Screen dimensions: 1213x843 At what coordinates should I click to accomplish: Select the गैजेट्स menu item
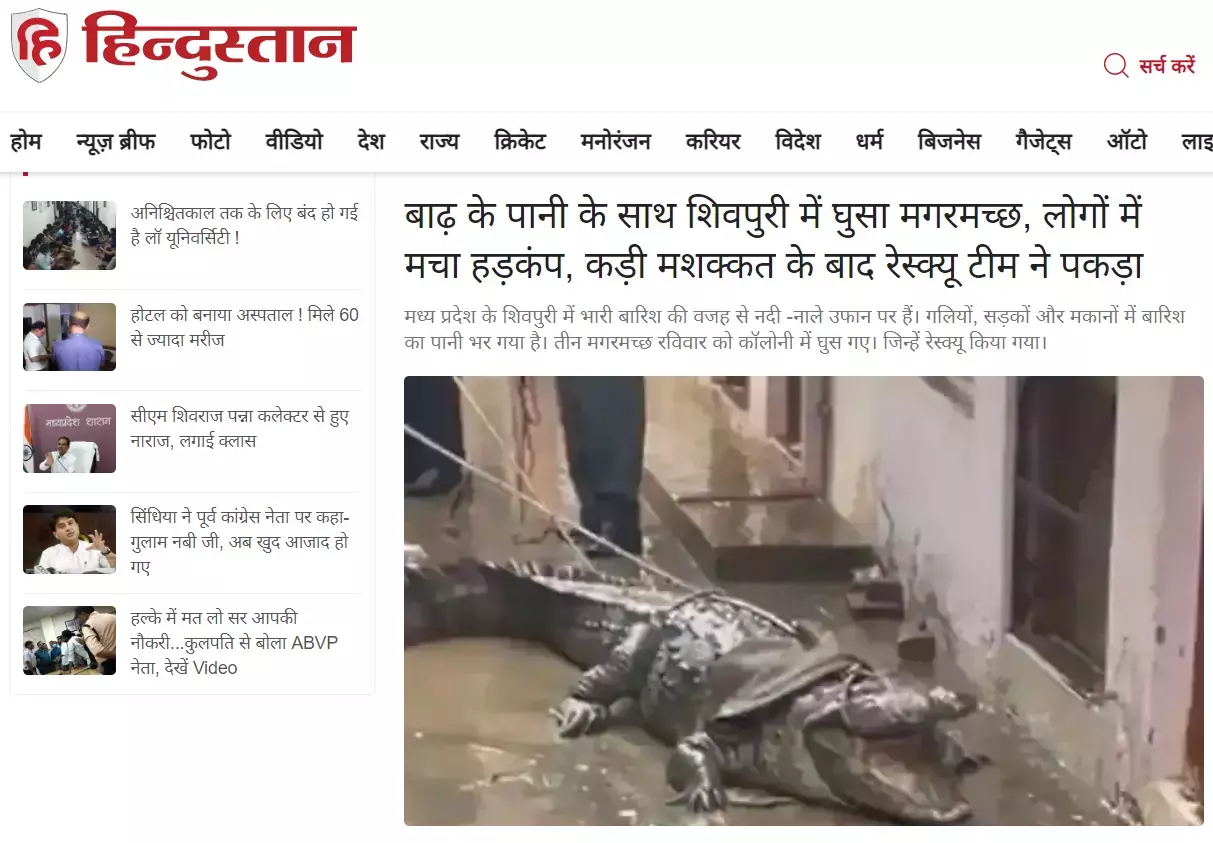[1043, 142]
